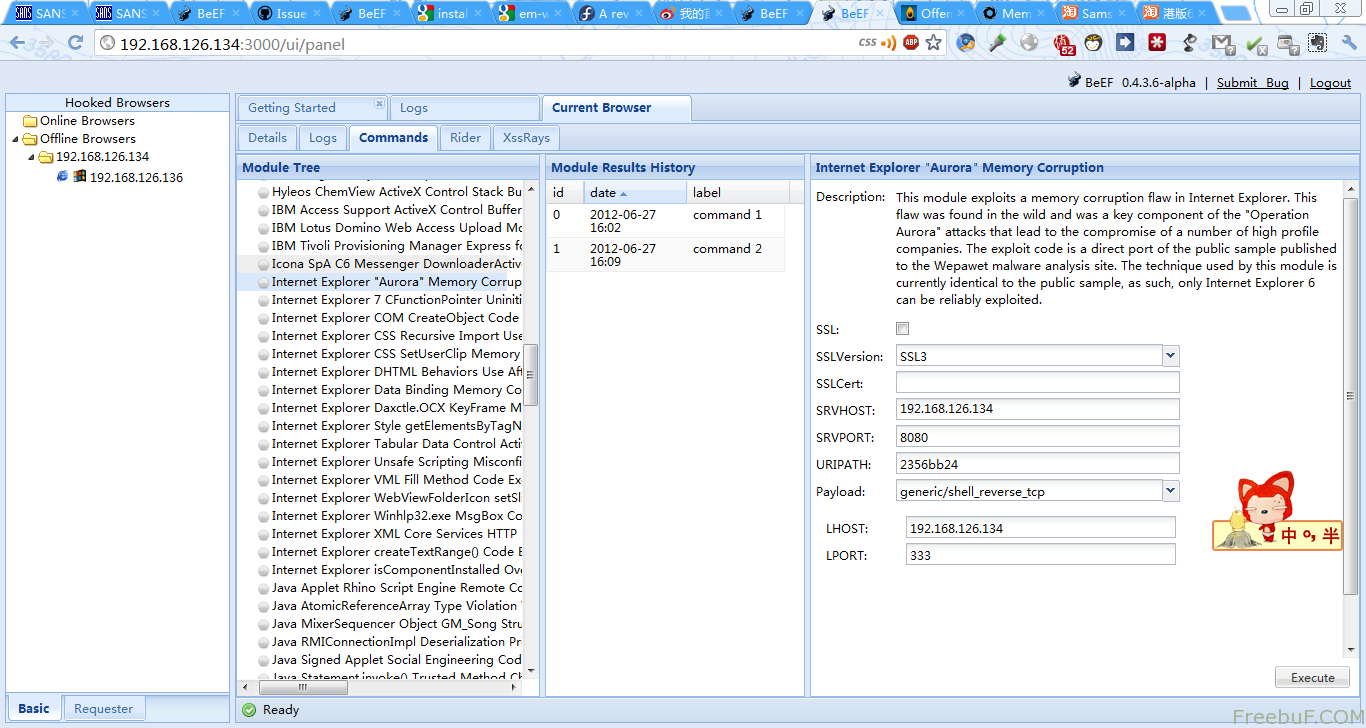Reload the page with the refresh icon
Image resolution: width=1366 pixels, height=728 pixels.
(75, 43)
